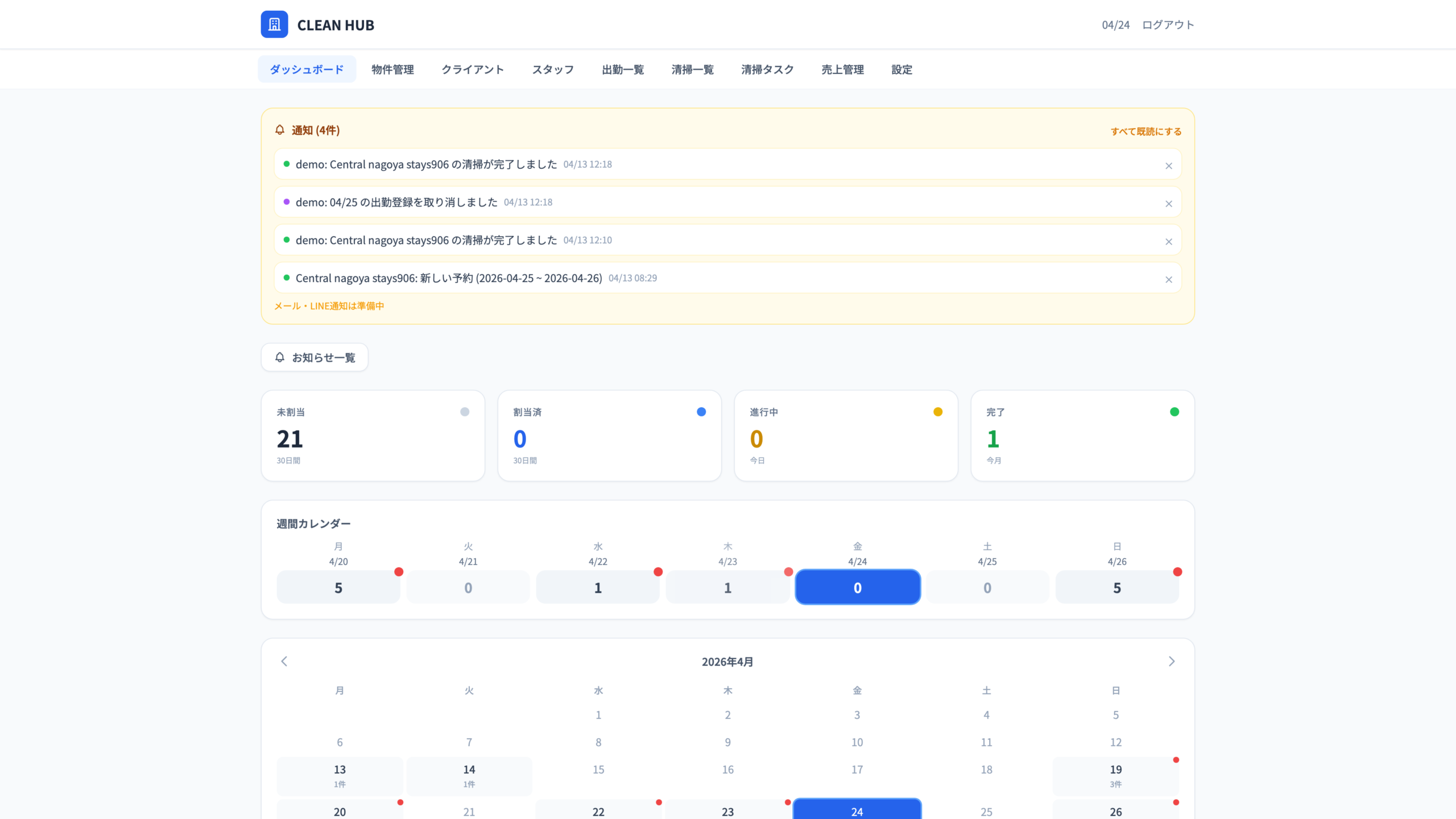
Task: Click the CLEAN HUB building logo icon
Action: pyautogui.click(x=274, y=24)
